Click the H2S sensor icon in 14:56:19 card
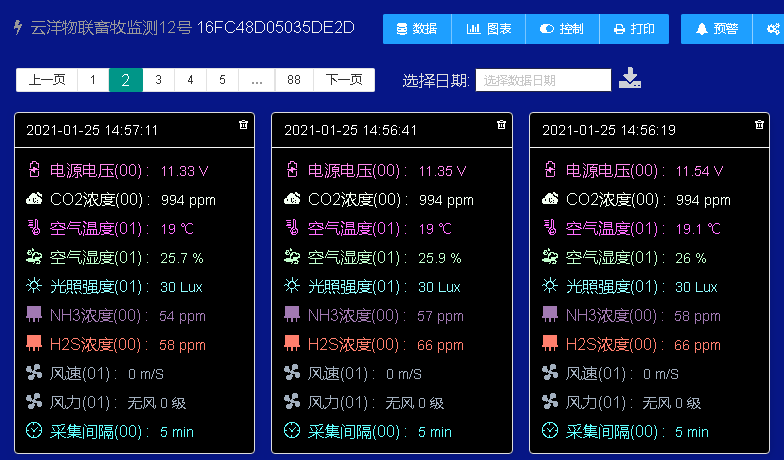Screen dimensions: 784x460 pyautogui.click(x=550, y=345)
